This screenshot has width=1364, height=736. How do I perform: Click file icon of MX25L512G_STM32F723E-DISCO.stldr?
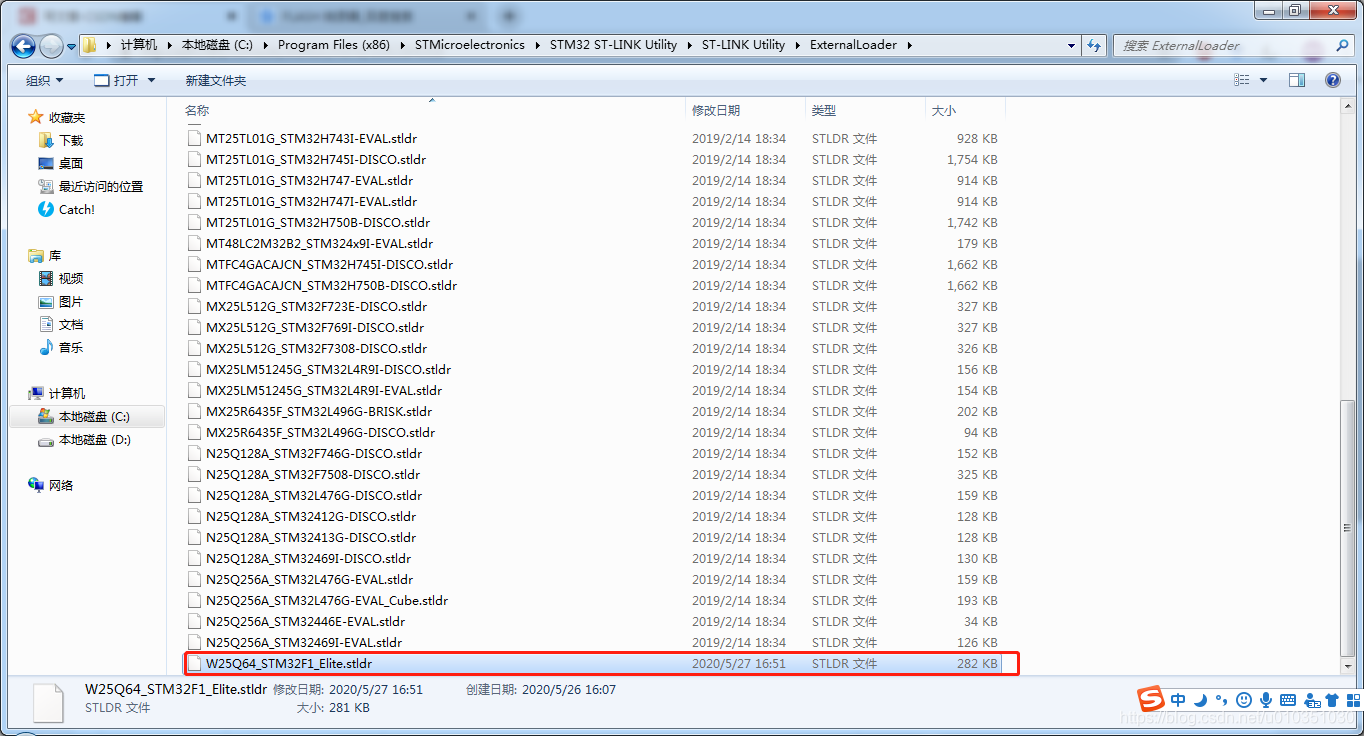click(x=195, y=306)
